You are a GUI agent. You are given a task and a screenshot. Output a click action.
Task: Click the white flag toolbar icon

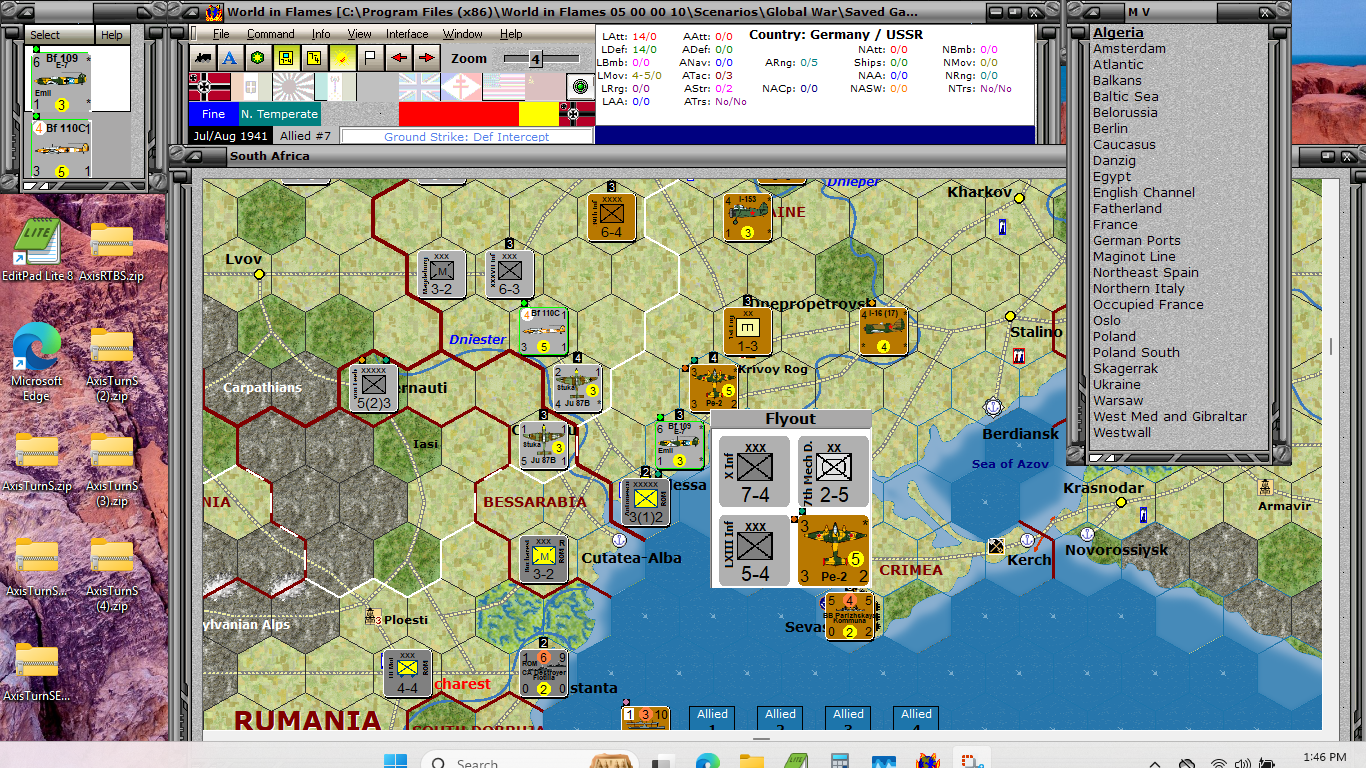(x=371, y=58)
